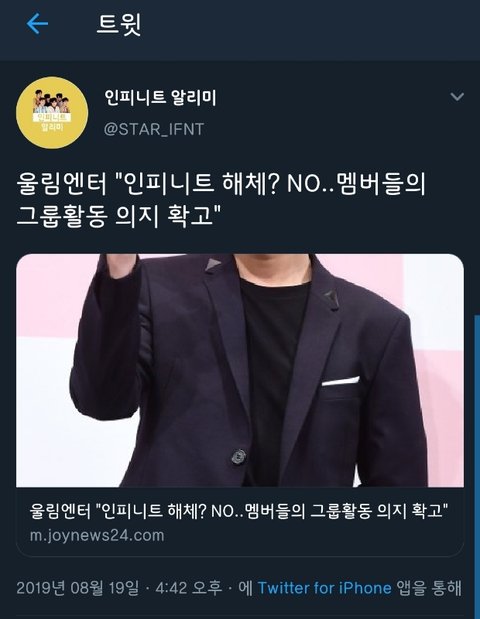Tap the jacket button in preview photo
480x619 pixels.
238,456
